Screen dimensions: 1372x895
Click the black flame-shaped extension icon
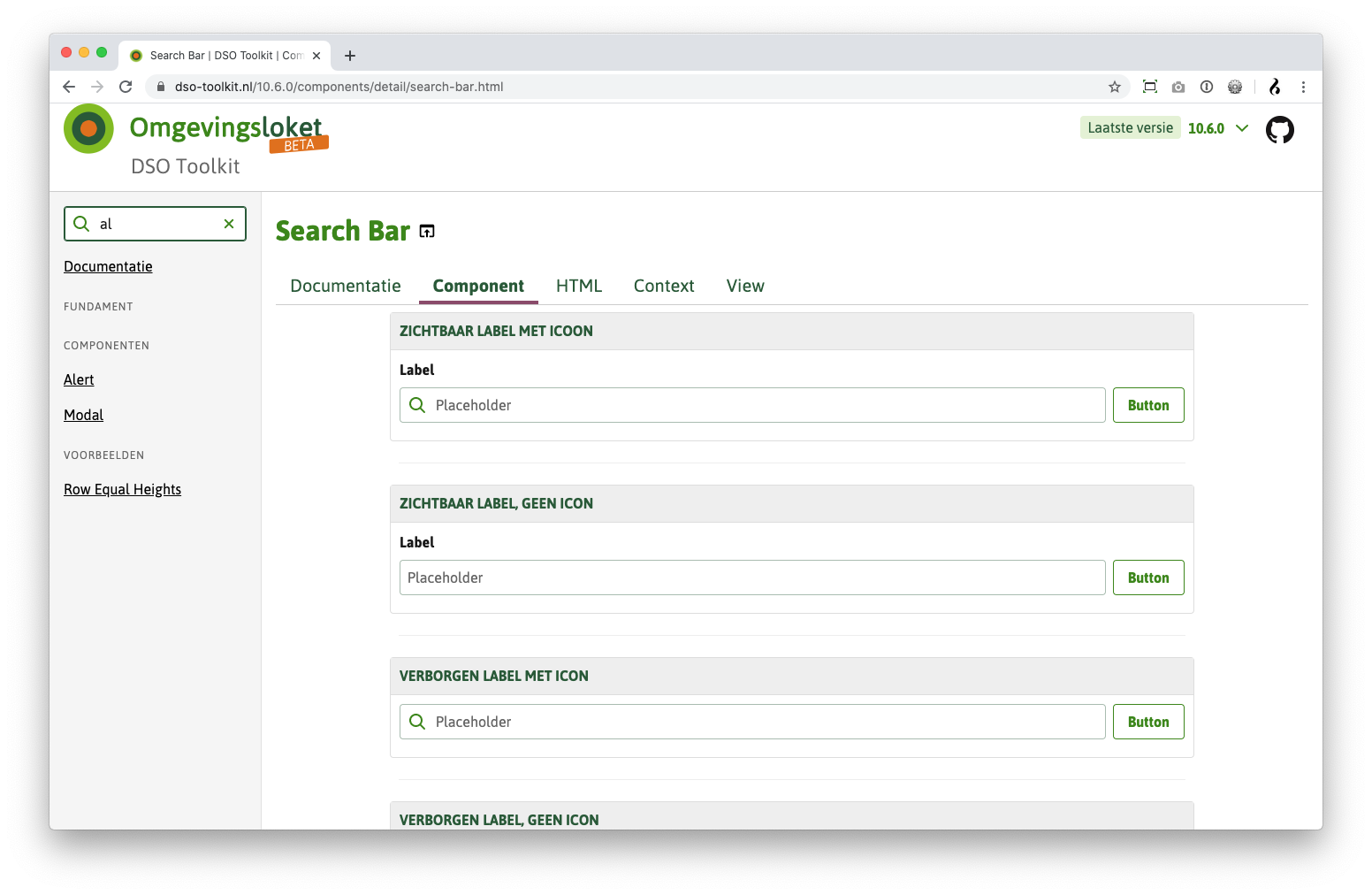coord(1275,87)
